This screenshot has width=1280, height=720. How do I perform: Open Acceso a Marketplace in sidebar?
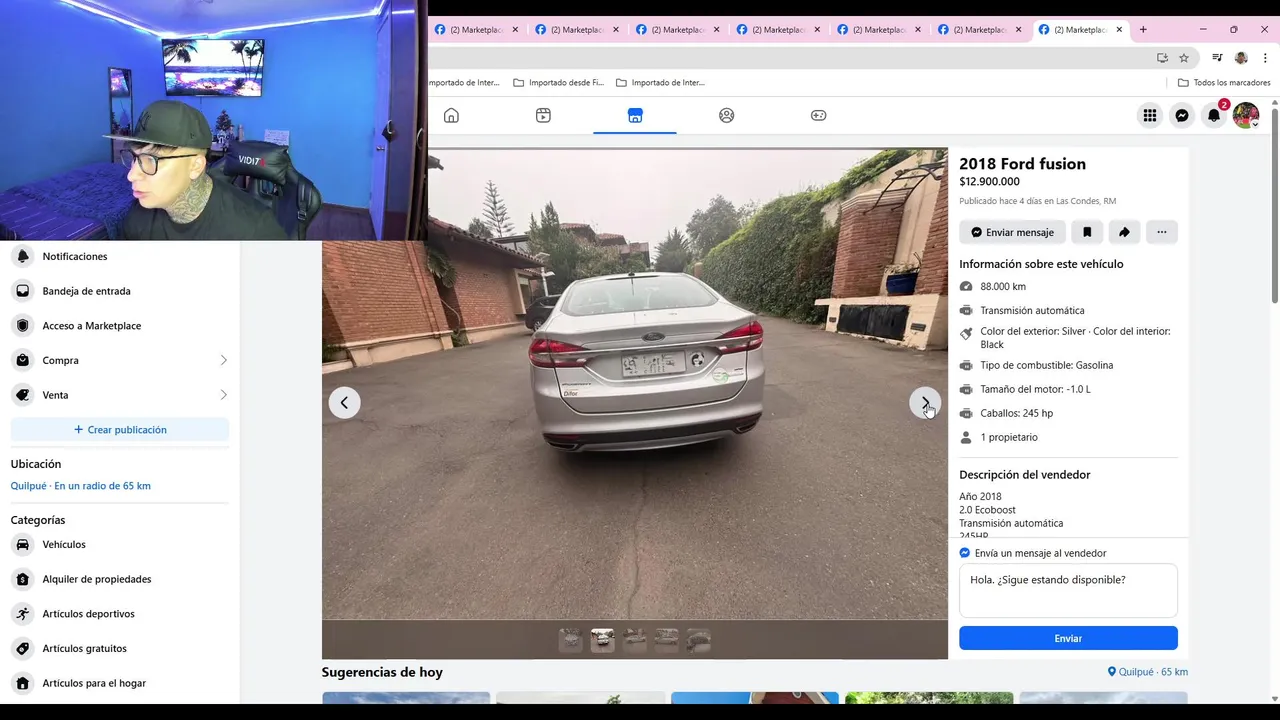click(120, 326)
